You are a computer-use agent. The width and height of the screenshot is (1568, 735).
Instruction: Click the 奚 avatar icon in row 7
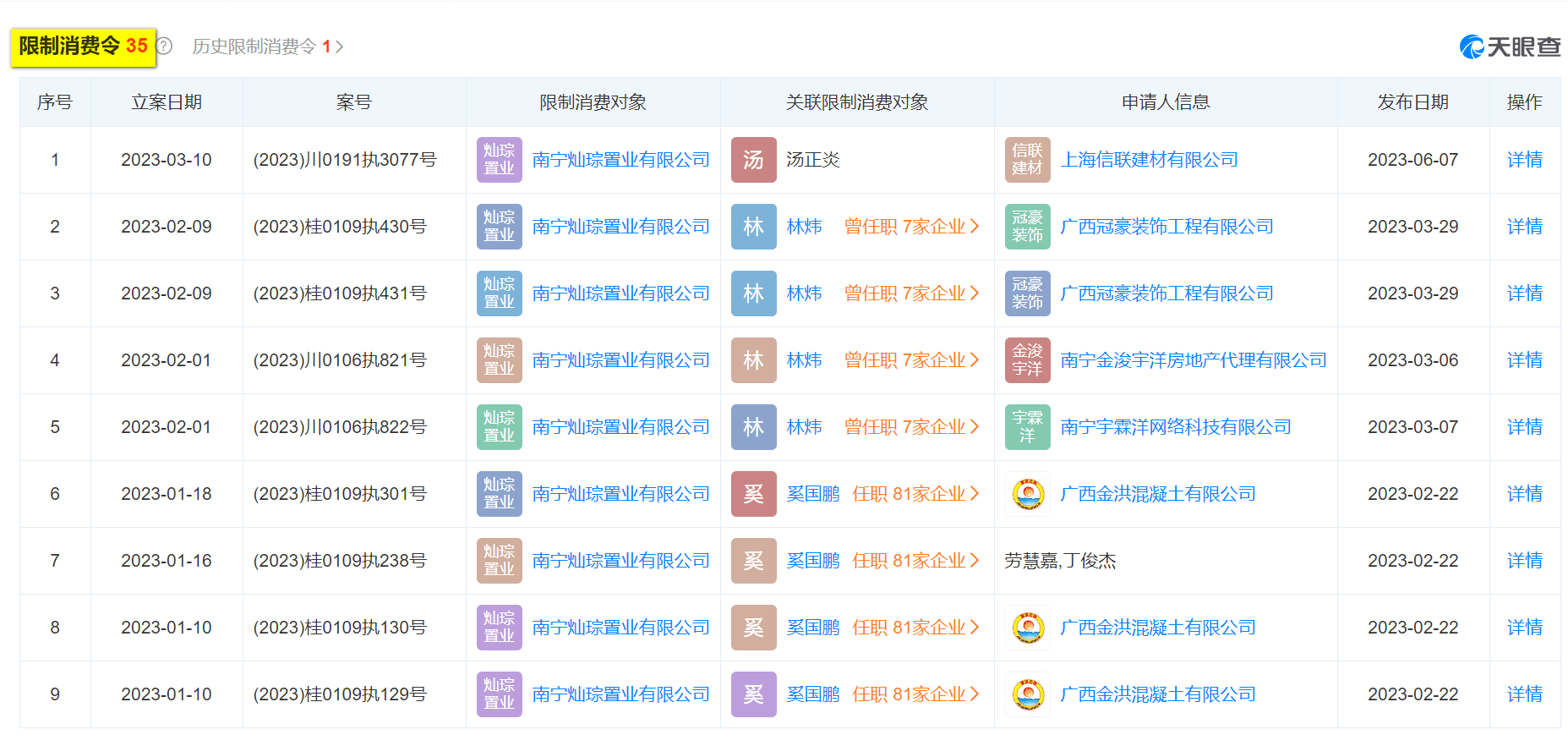754,561
